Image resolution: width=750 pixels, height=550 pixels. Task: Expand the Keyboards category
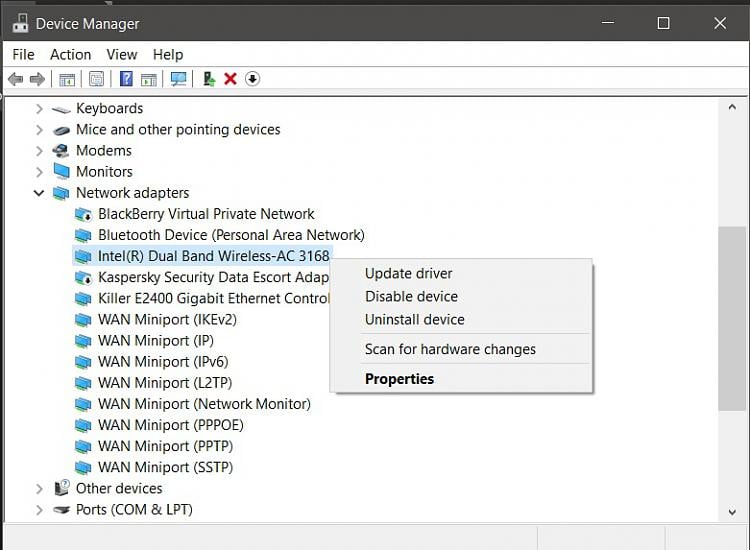[x=39, y=109]
